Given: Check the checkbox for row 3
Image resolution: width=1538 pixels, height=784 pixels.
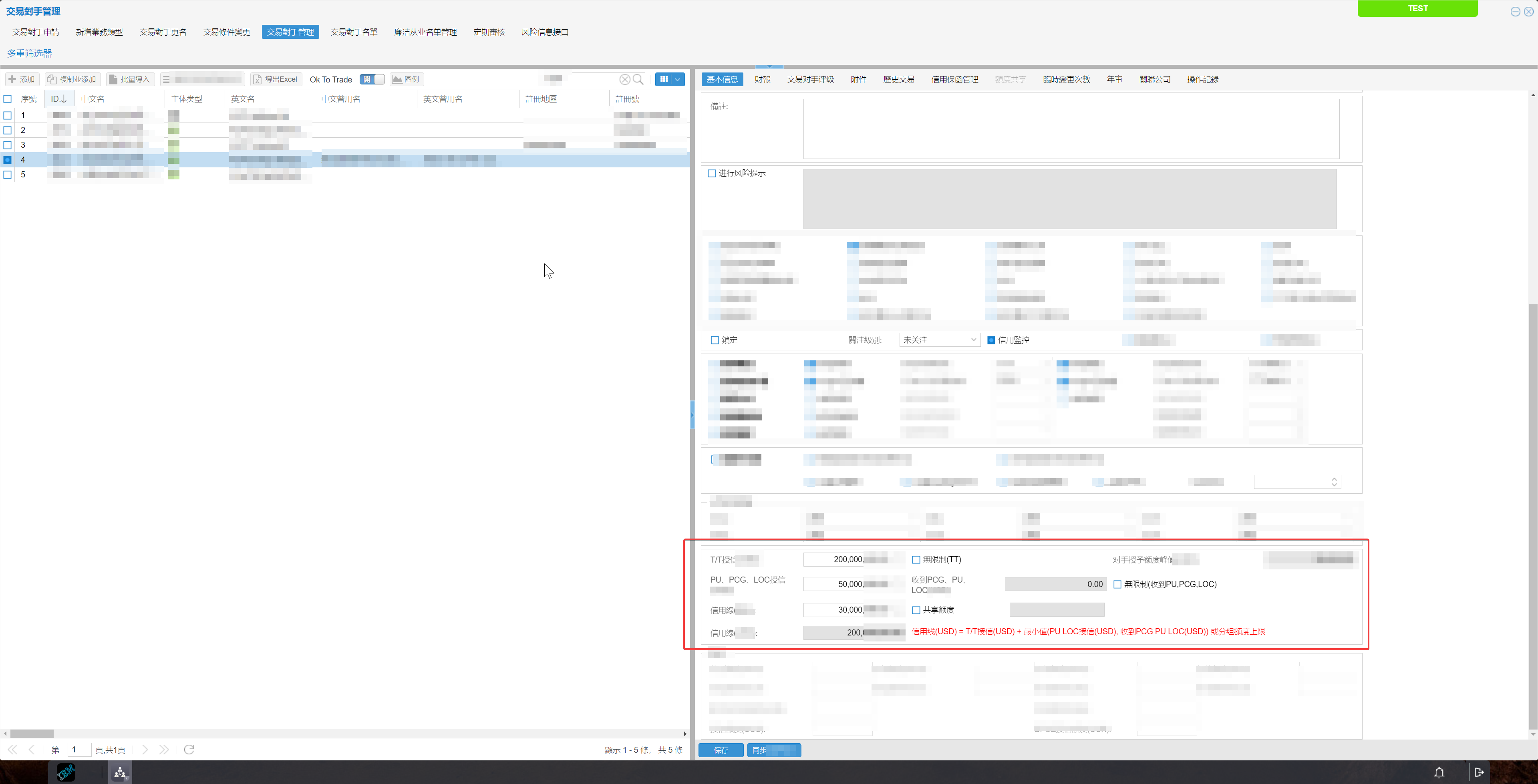Looking at the screenshot, I should click(8, 145).
